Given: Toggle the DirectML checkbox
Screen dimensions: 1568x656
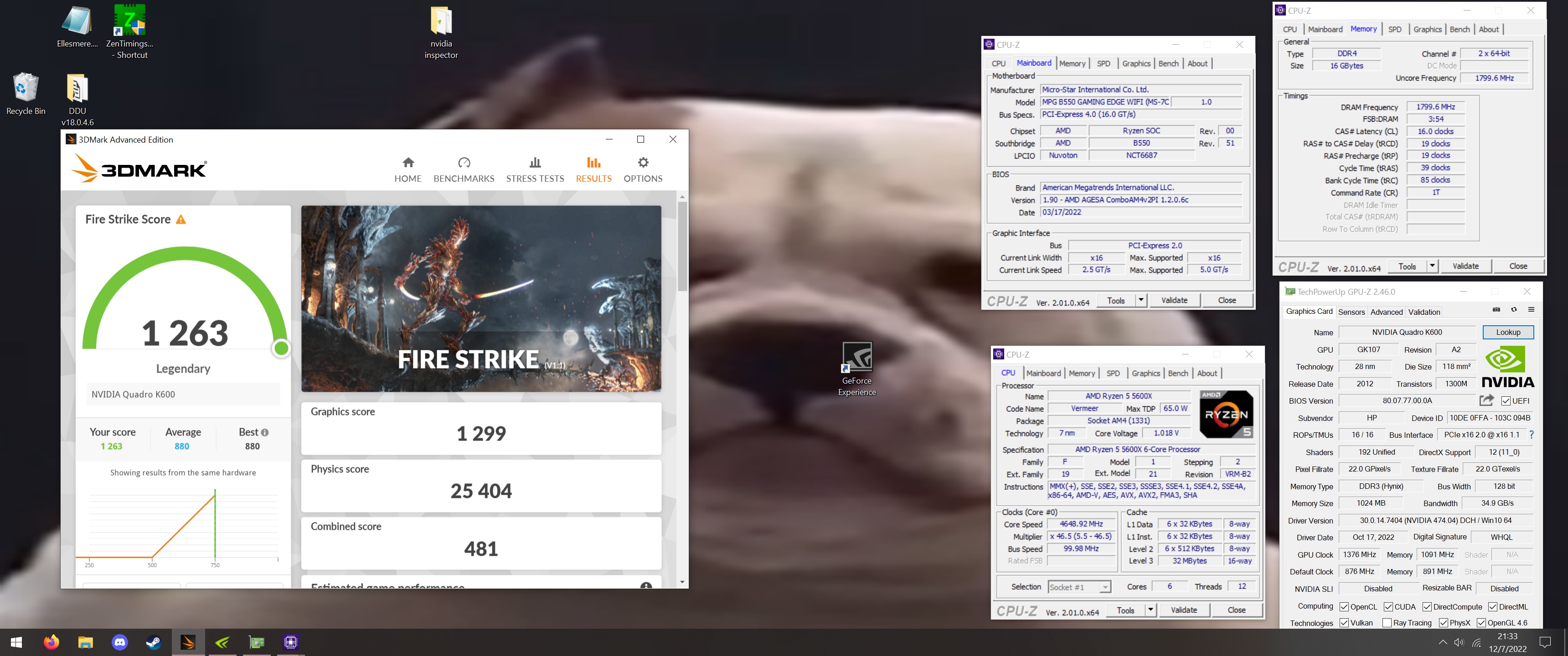Looking at the screenshot, I should pos(1492,607).
